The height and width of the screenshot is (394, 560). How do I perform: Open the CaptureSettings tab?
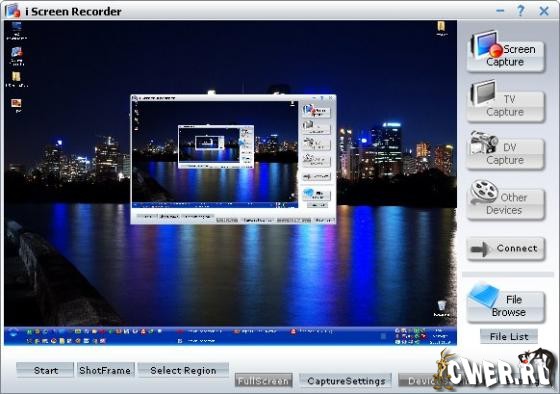346,381
